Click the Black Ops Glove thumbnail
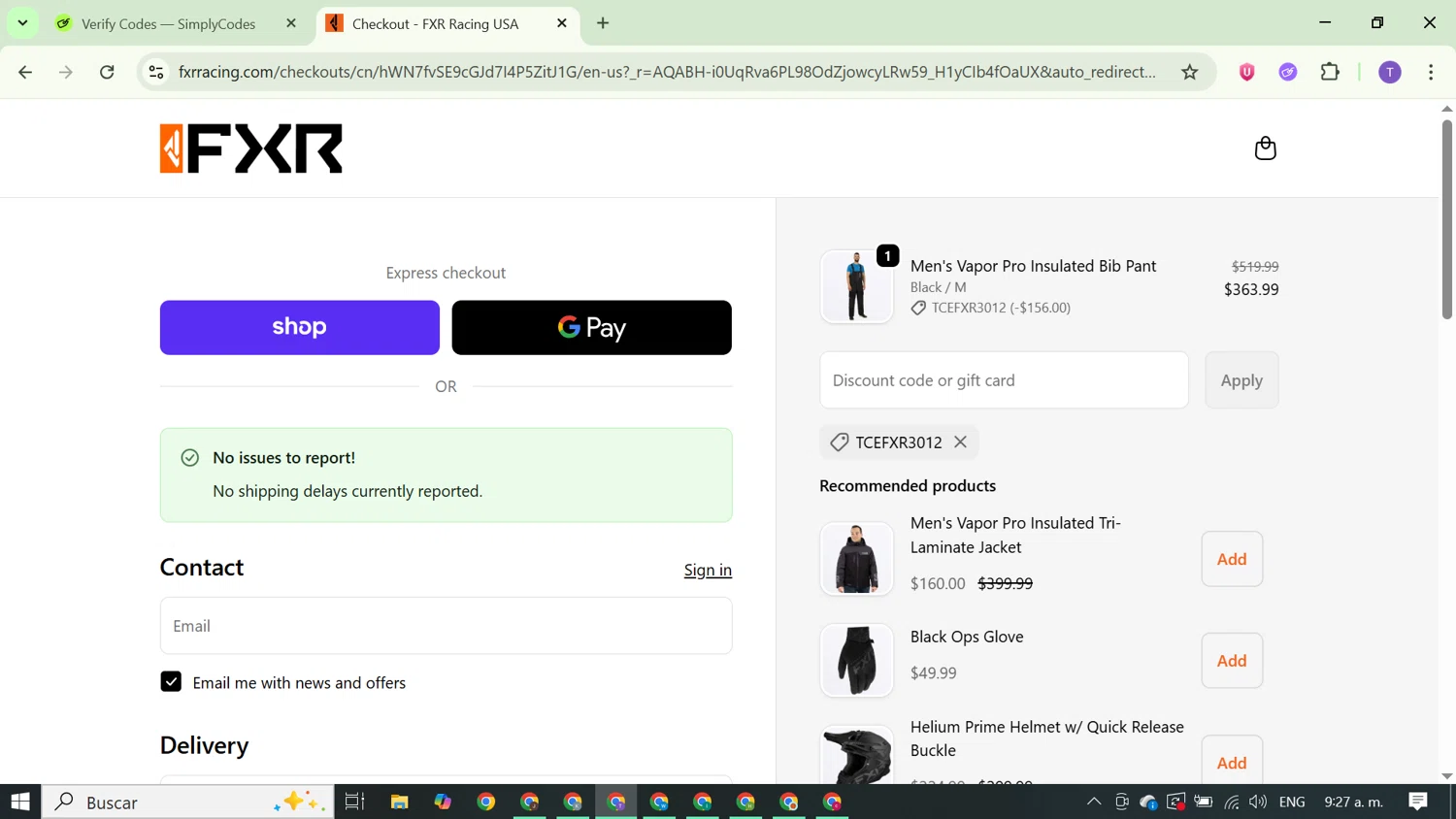 856,661
